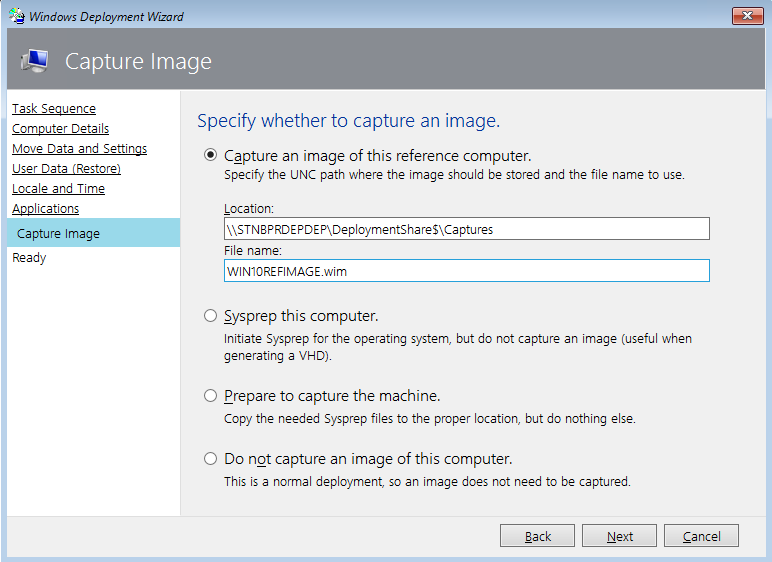This screenshot has height=562, width=772.
Task: Go to the Computer Details step
Action: [60, 129]
